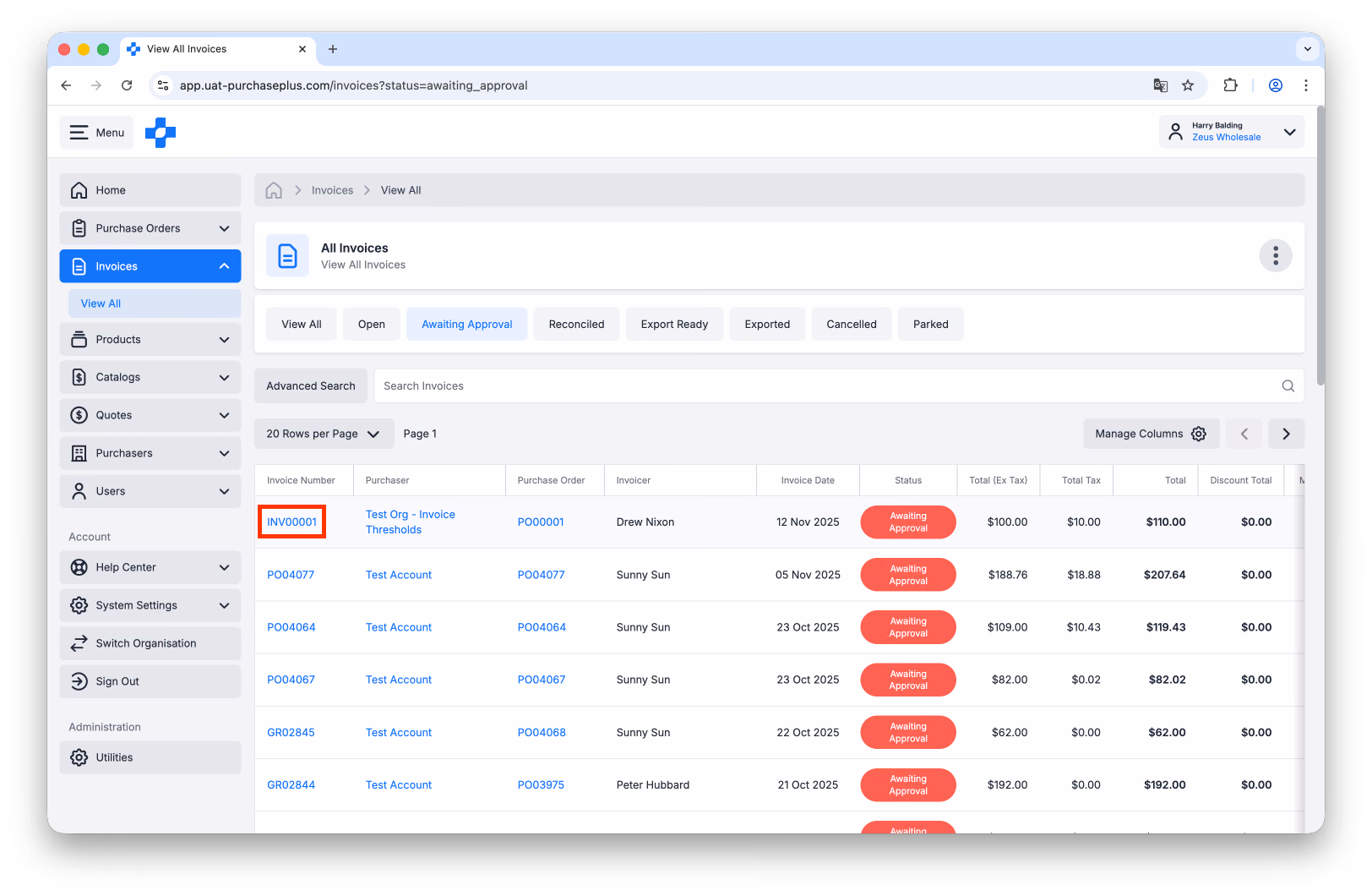Reload the browser page
Viewport: 1372px width, 896px height.
(127, 85)
